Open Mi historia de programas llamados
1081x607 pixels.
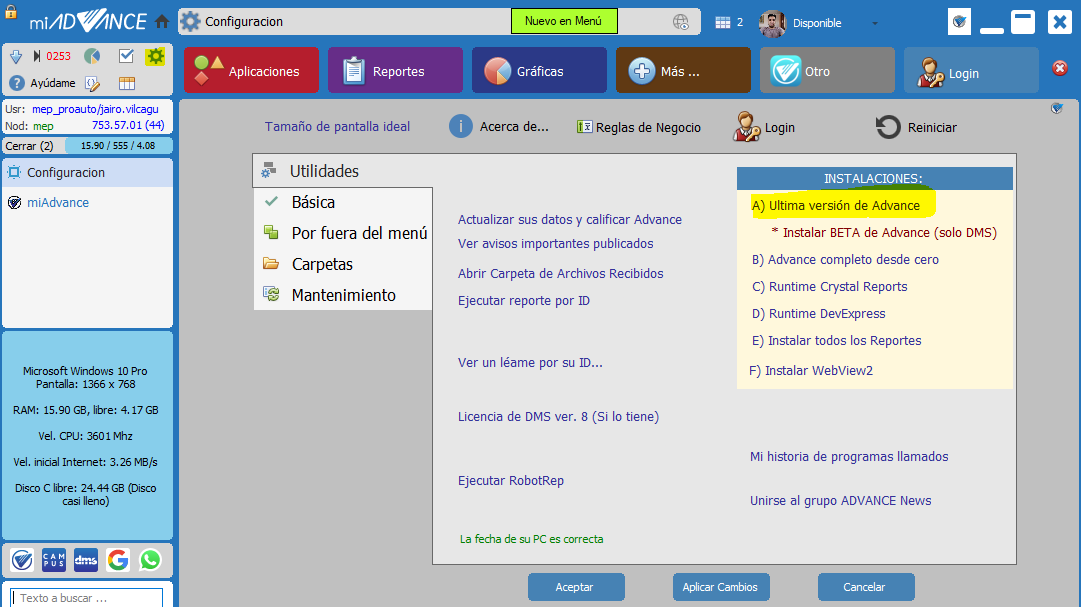coord(849,457)
